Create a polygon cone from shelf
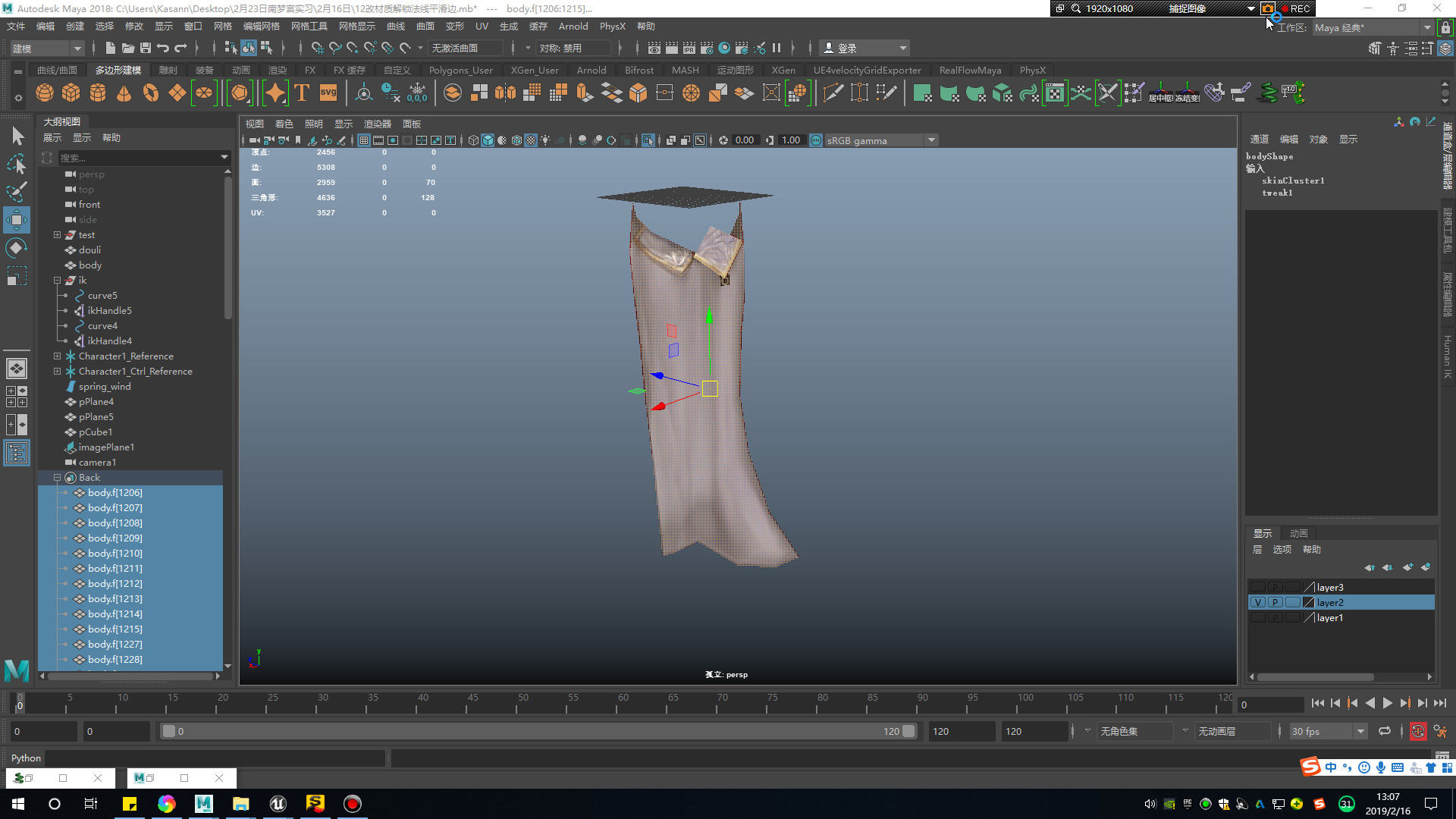The image size is (1456, 819). pyautogui.click(x=124, y=93)
